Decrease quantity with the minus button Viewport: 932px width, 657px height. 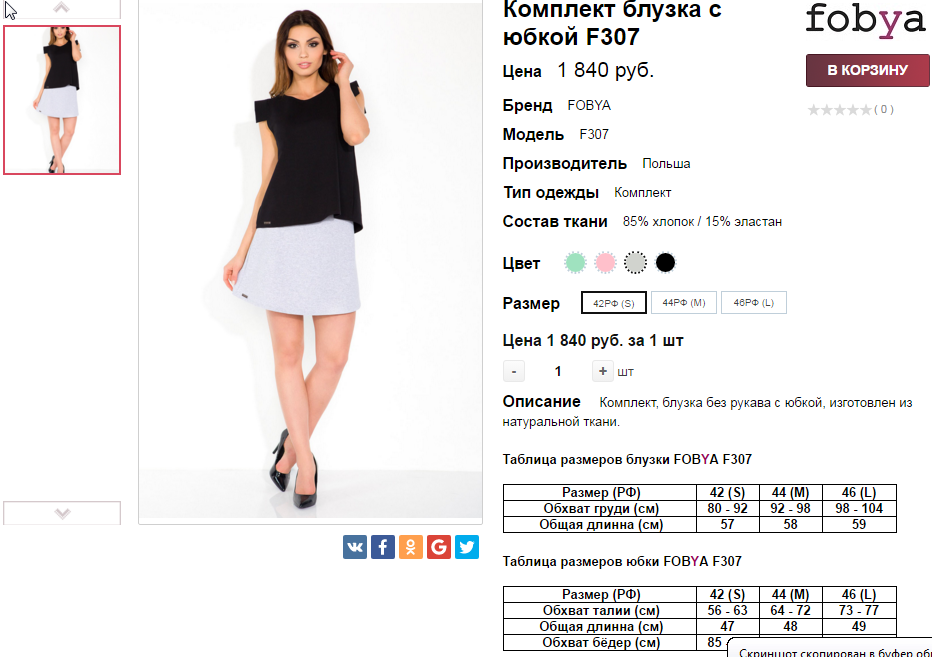514,372
